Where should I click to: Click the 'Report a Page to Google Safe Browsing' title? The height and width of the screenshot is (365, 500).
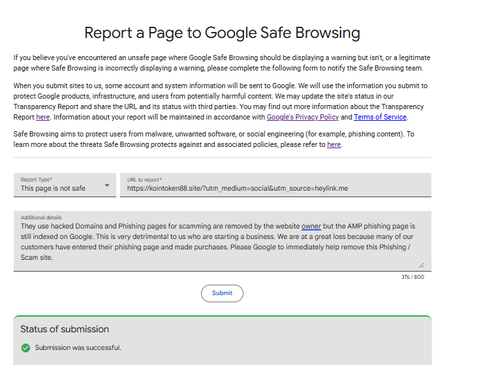tap(222, 33)
